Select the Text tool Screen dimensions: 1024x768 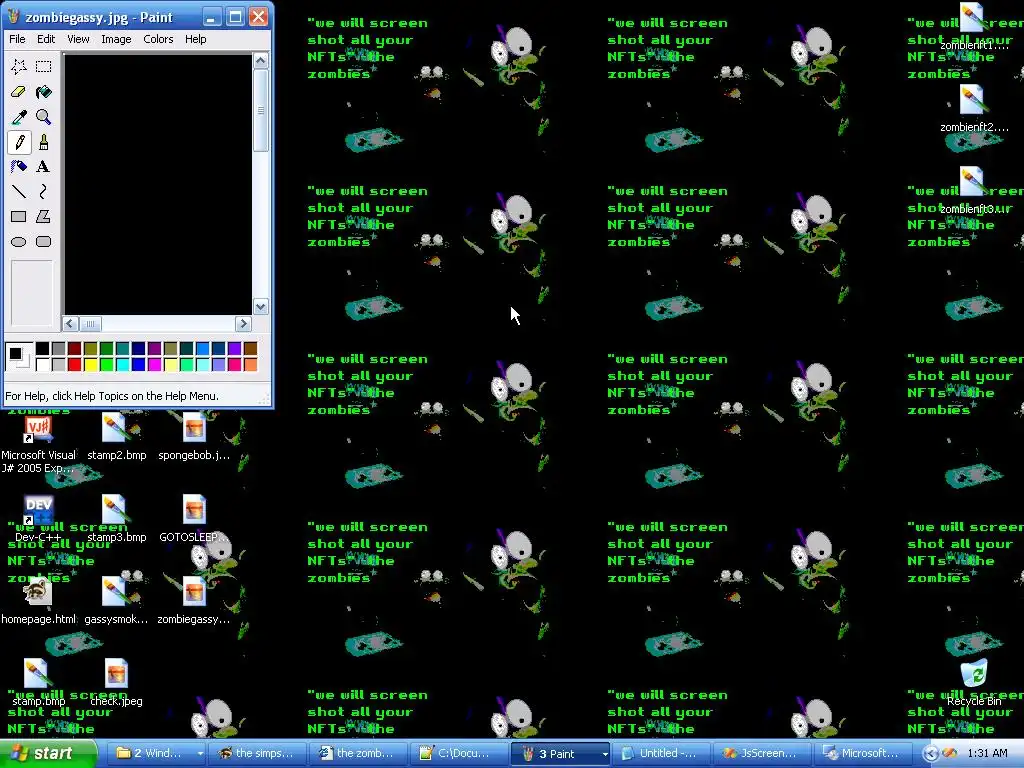[43, 167]
